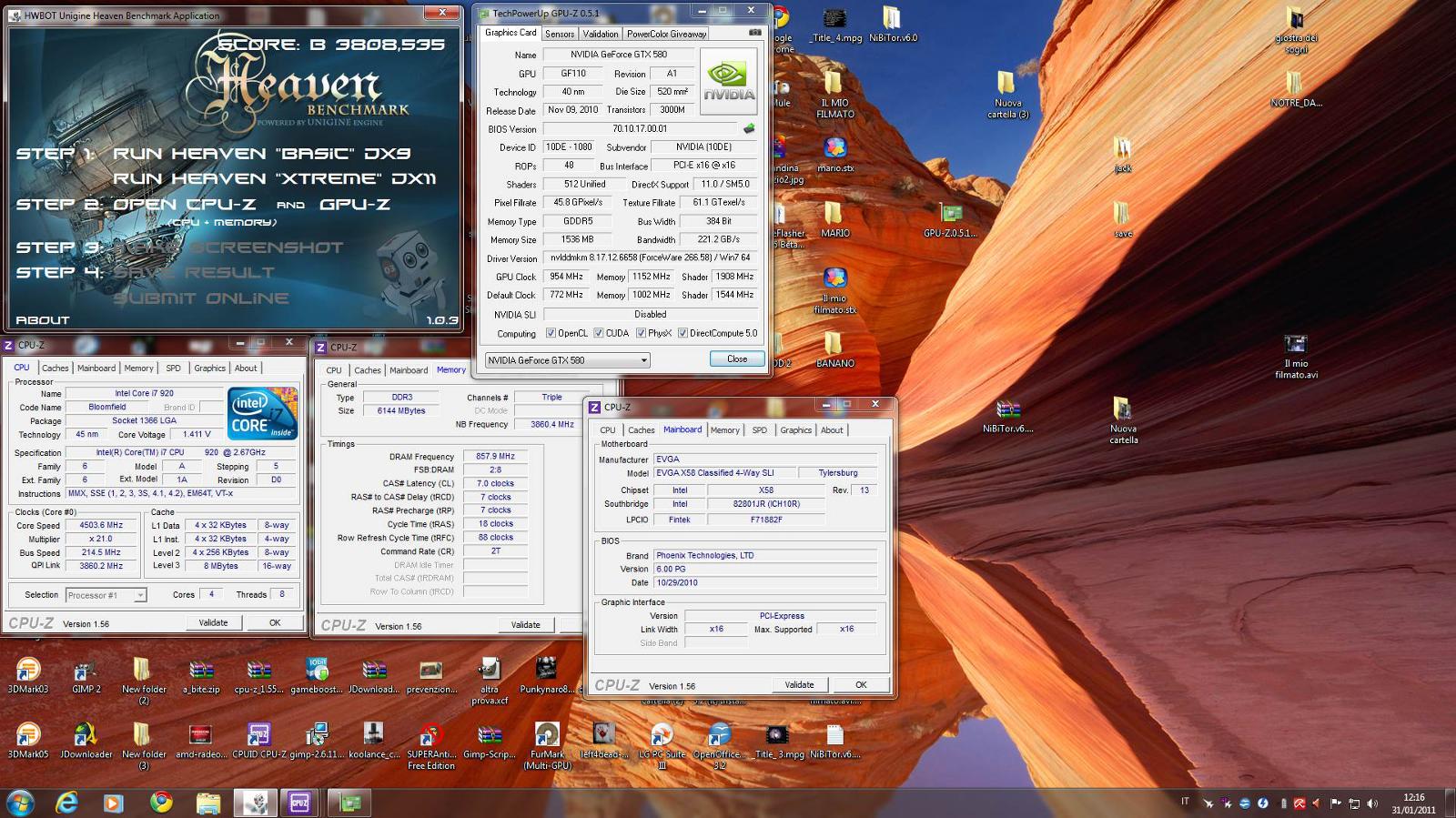Screen dimensions: 1456x818
Task: Toggle the DirectCompute 5.0 checkbox
Action: point(682,333)
